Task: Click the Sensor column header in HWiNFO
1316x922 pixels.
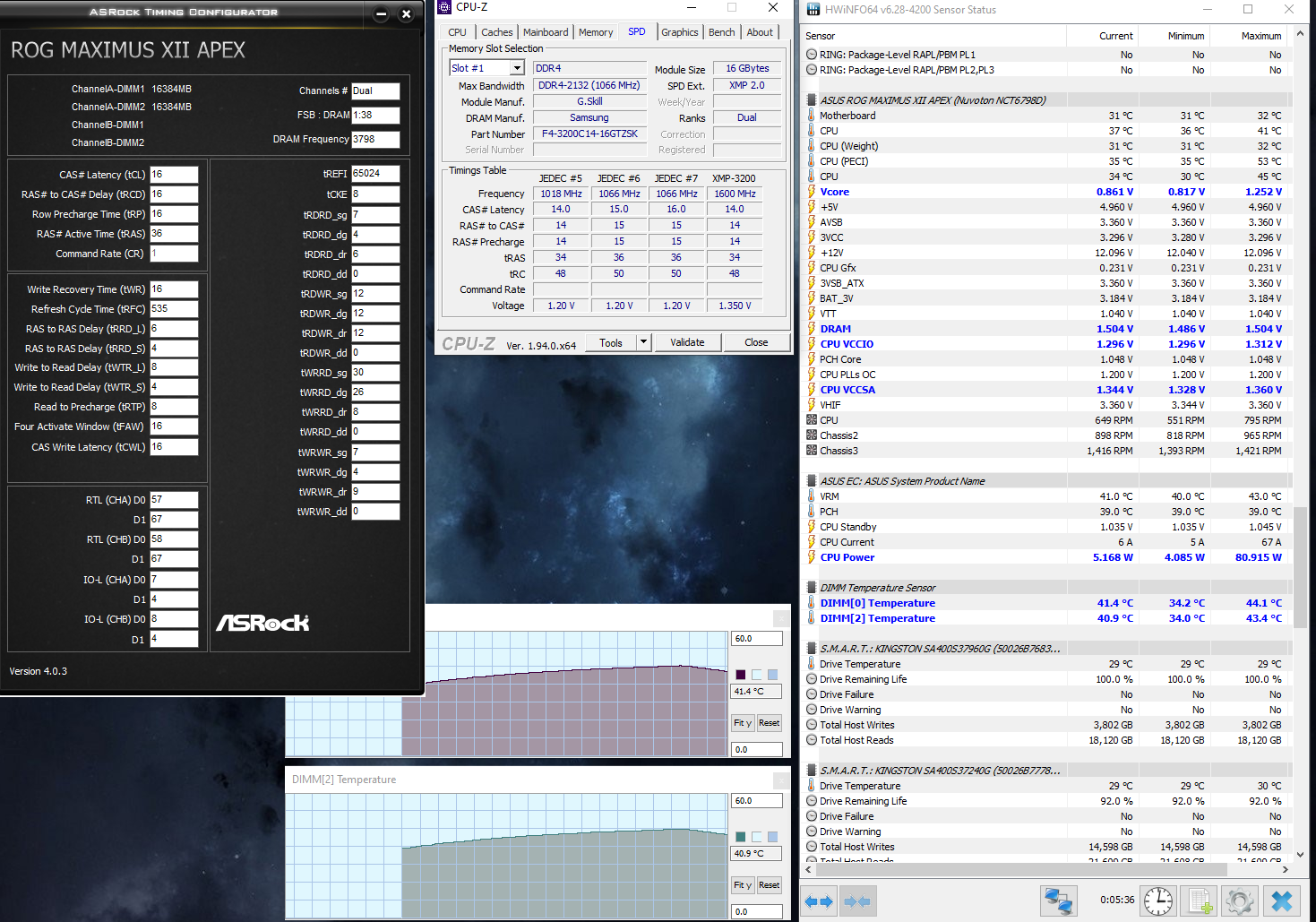Action: (x=934, y=36)
